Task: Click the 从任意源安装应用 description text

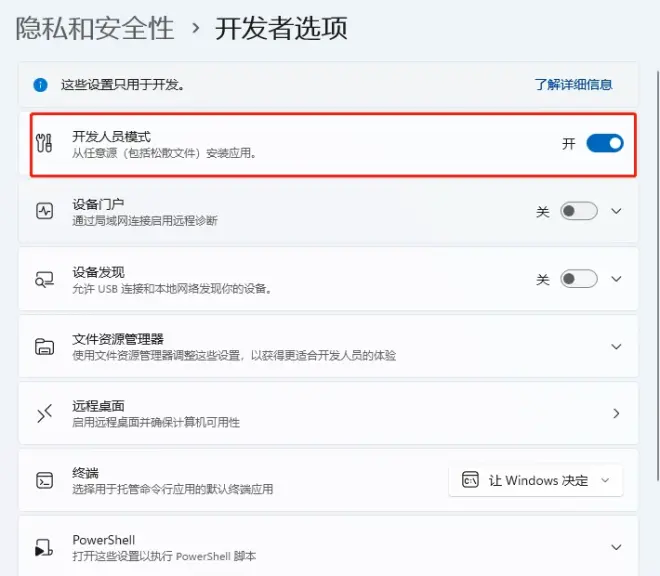Action: (x=164, y=153)
